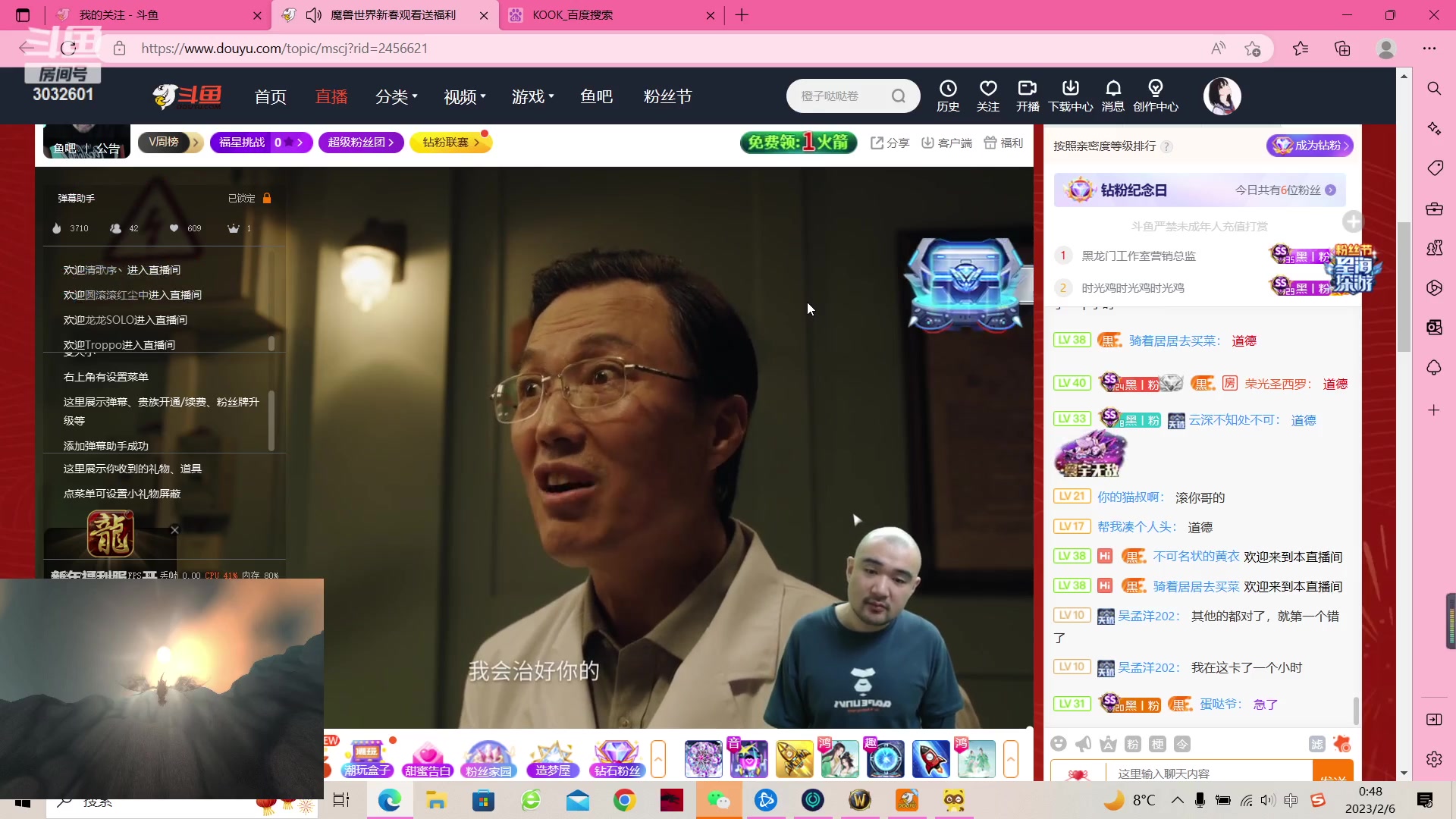Open the 钻粉联赛 button
This screenshot has height=819, width=1456.
450,142
